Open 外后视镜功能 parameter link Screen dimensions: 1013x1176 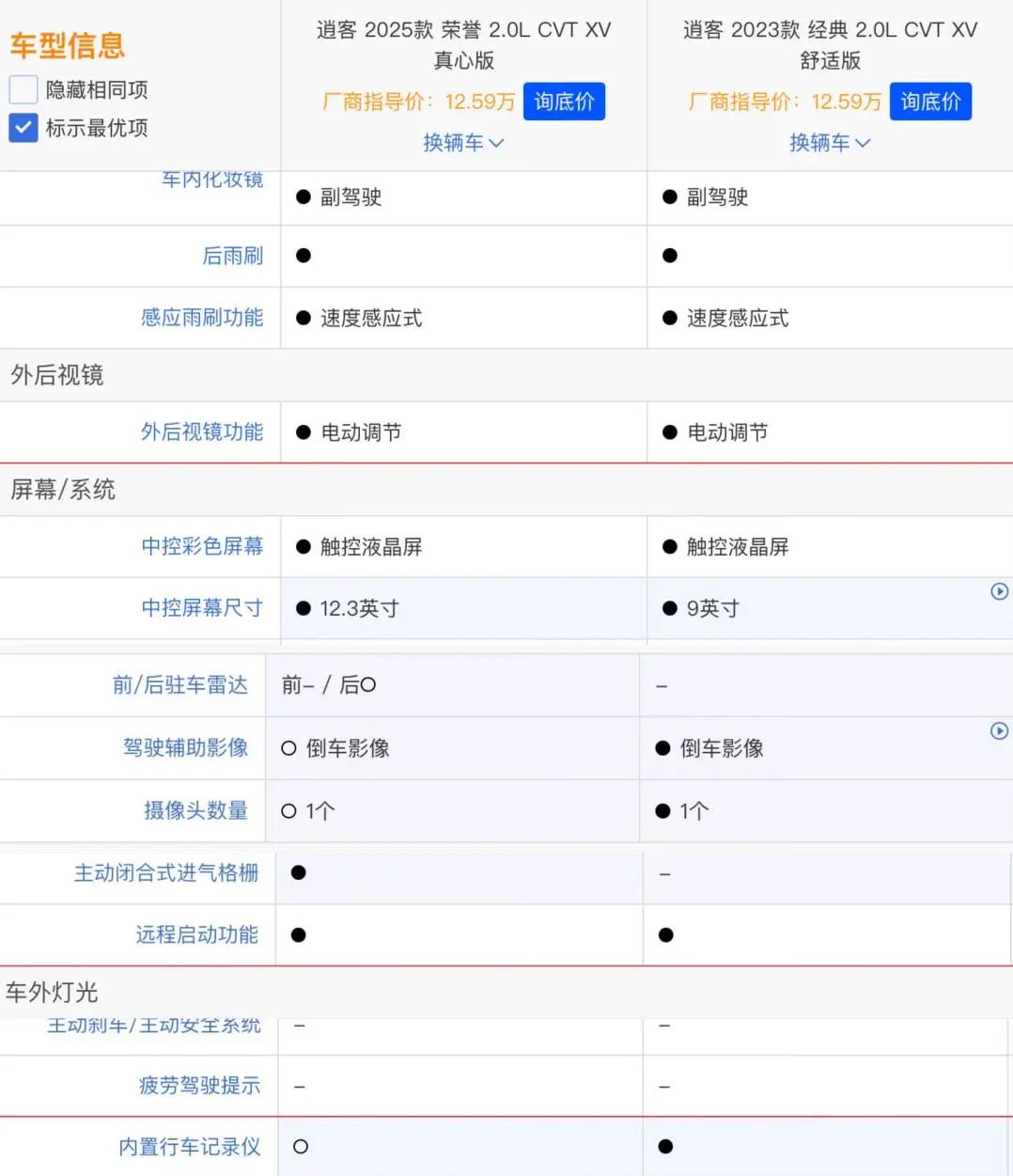(202, 431)
